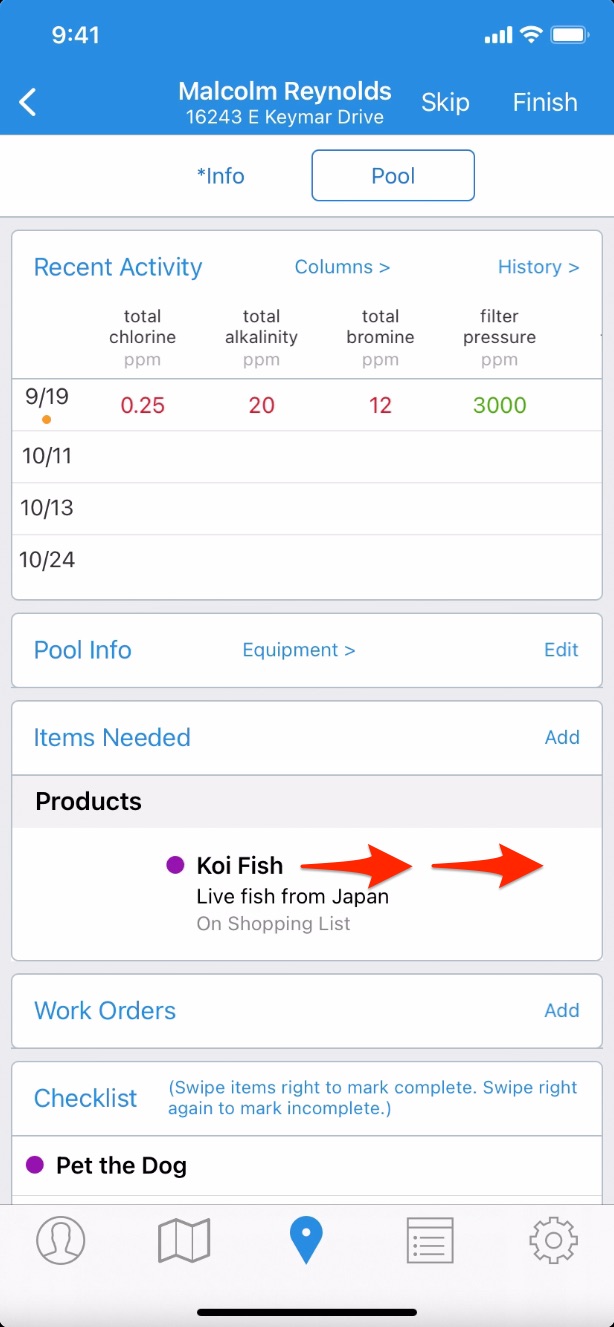Edit the Pool Info section
614x1327 pixels.
coord(561,650)
